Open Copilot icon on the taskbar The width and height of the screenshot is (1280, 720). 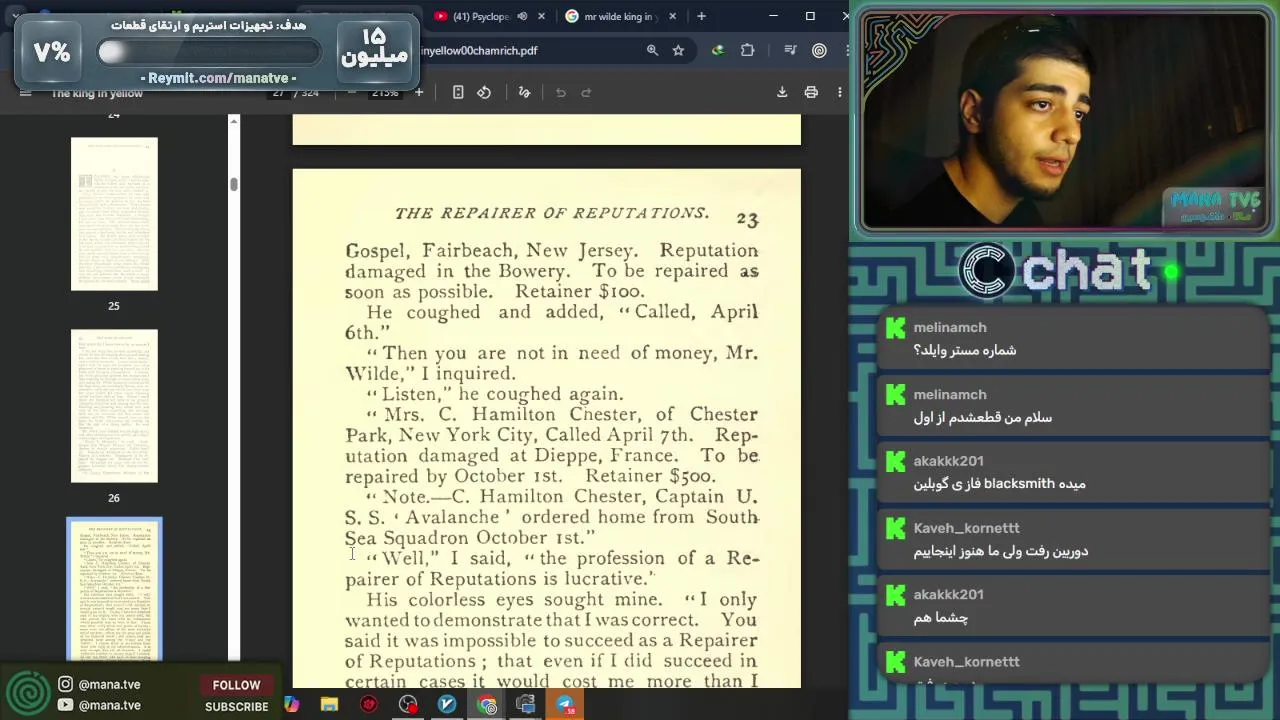291,705
